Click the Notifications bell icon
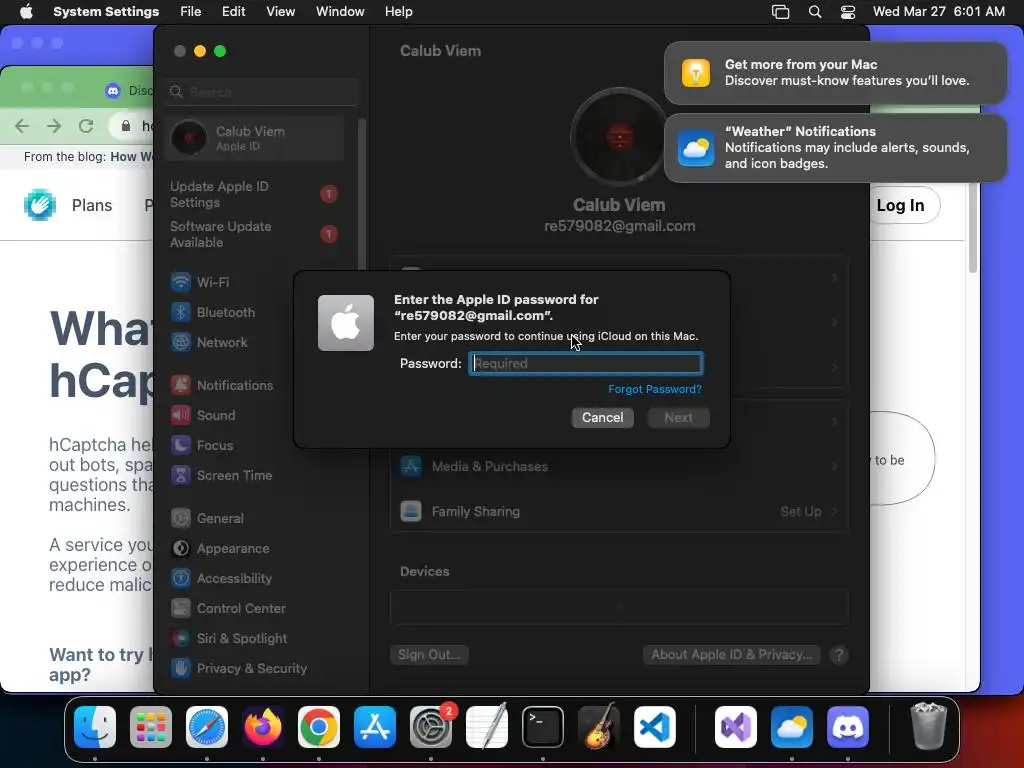This screenshot has height=768, width=1024. (x=180, y=385)
